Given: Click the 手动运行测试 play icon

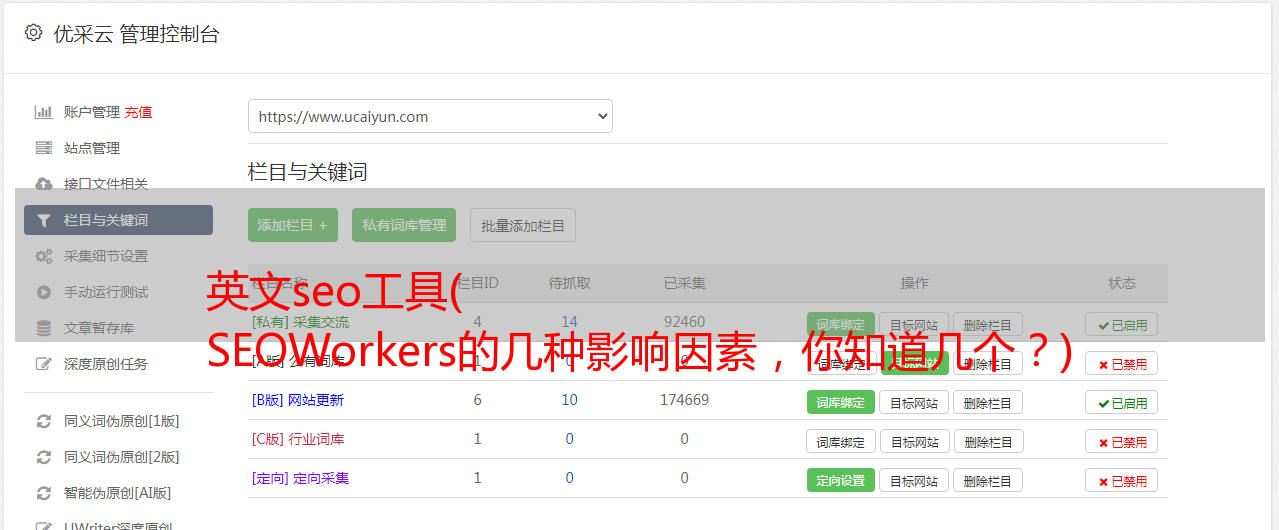Looking at the screenshot, I should coord(44,292).
